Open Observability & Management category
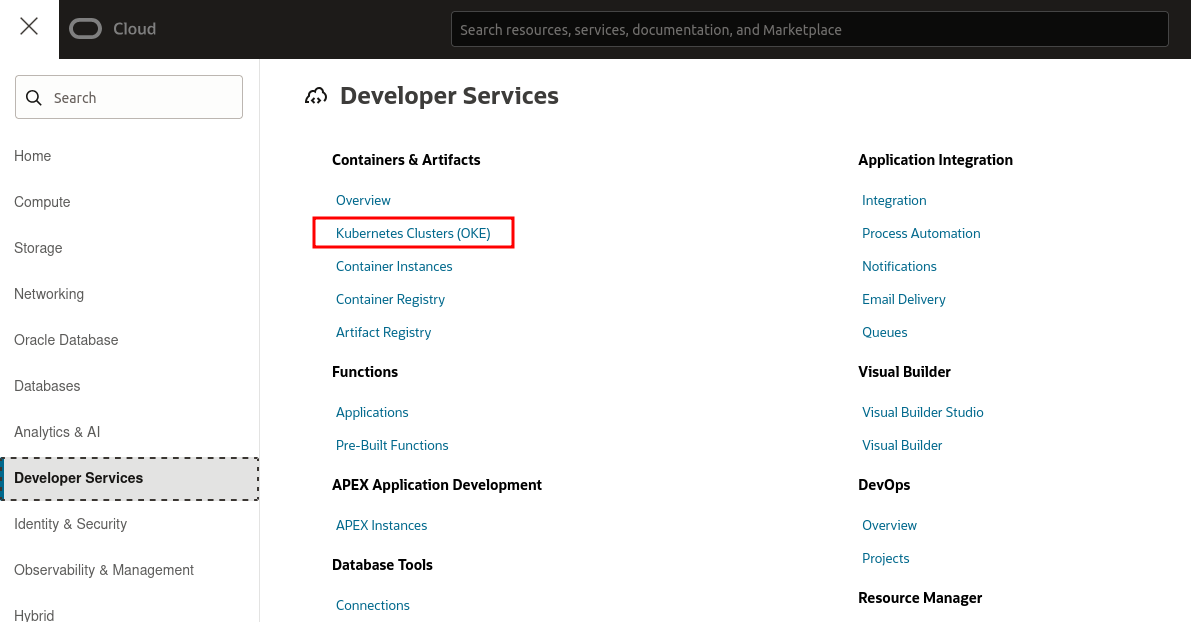Viewport: 1191px width, 622px height. click(x=104, y=570)
